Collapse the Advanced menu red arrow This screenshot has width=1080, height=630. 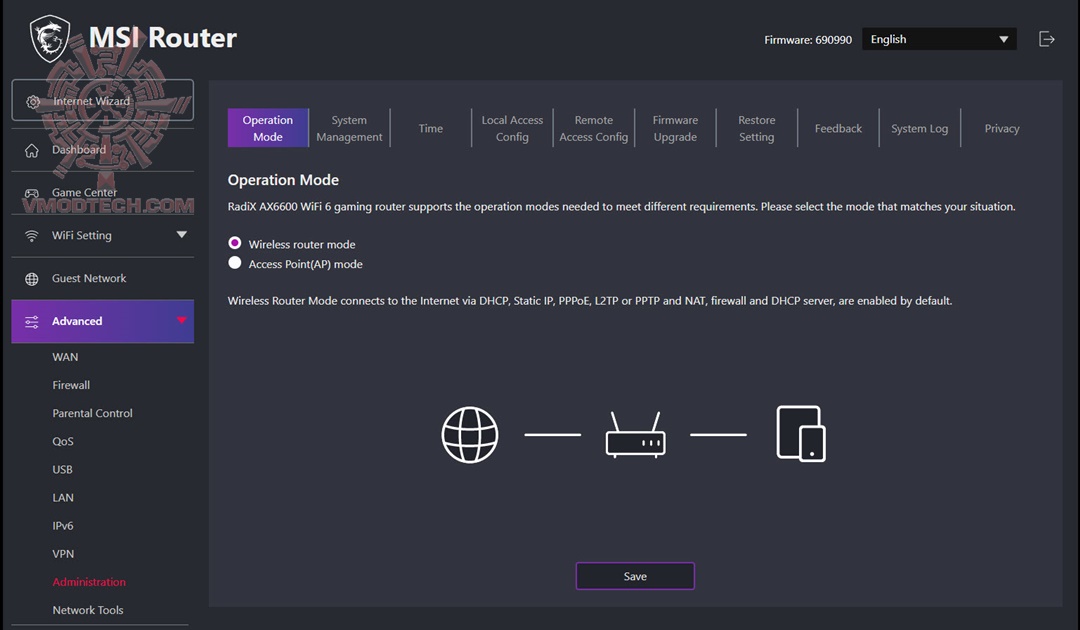181,320
